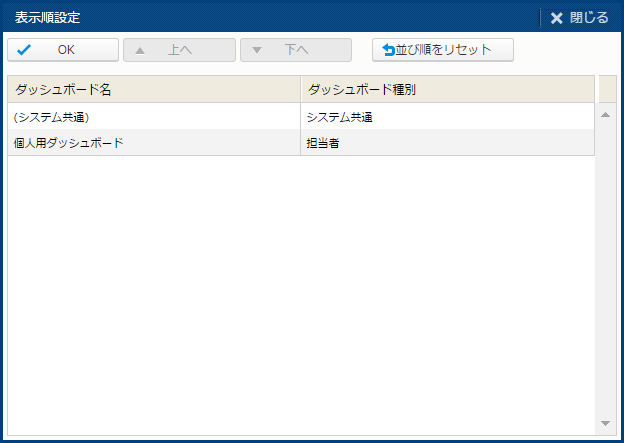The width and height of the screenshot is (624, 443).
Task: Click the down triangle icon beside 下へ
Action: [258, 50]
